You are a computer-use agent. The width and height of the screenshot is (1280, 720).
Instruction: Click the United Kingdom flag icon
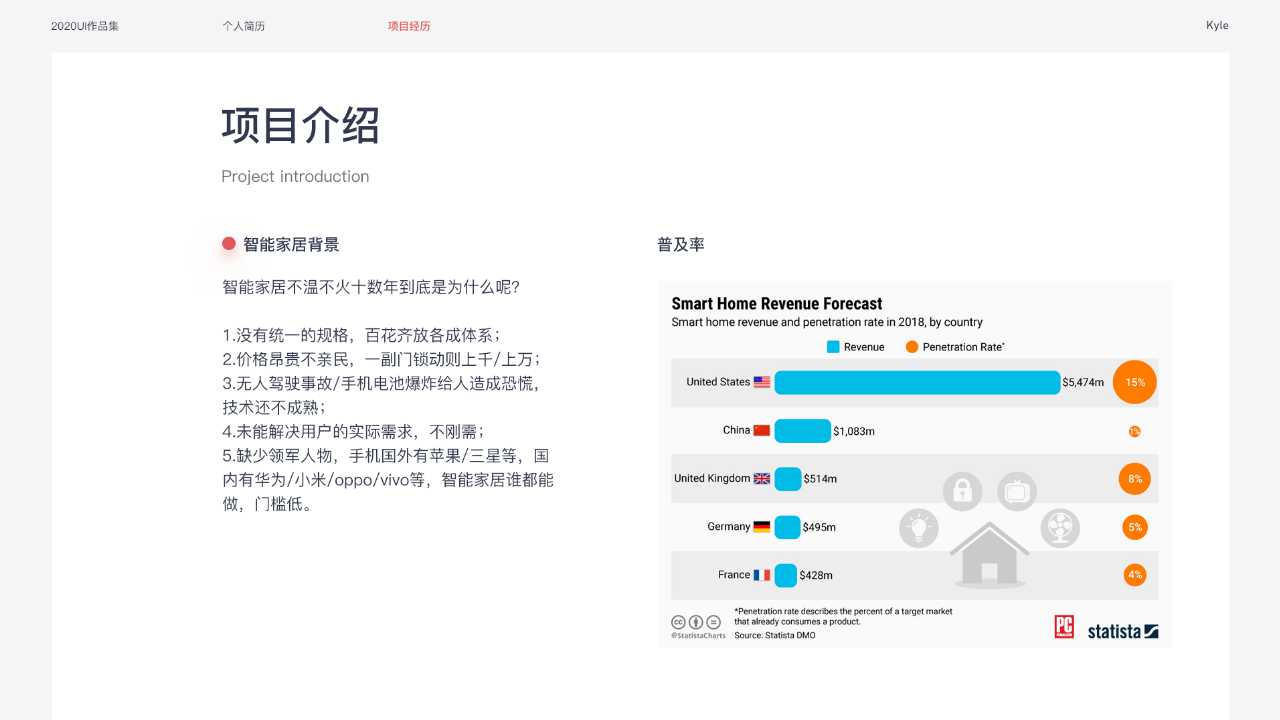[x=762, y=478]
